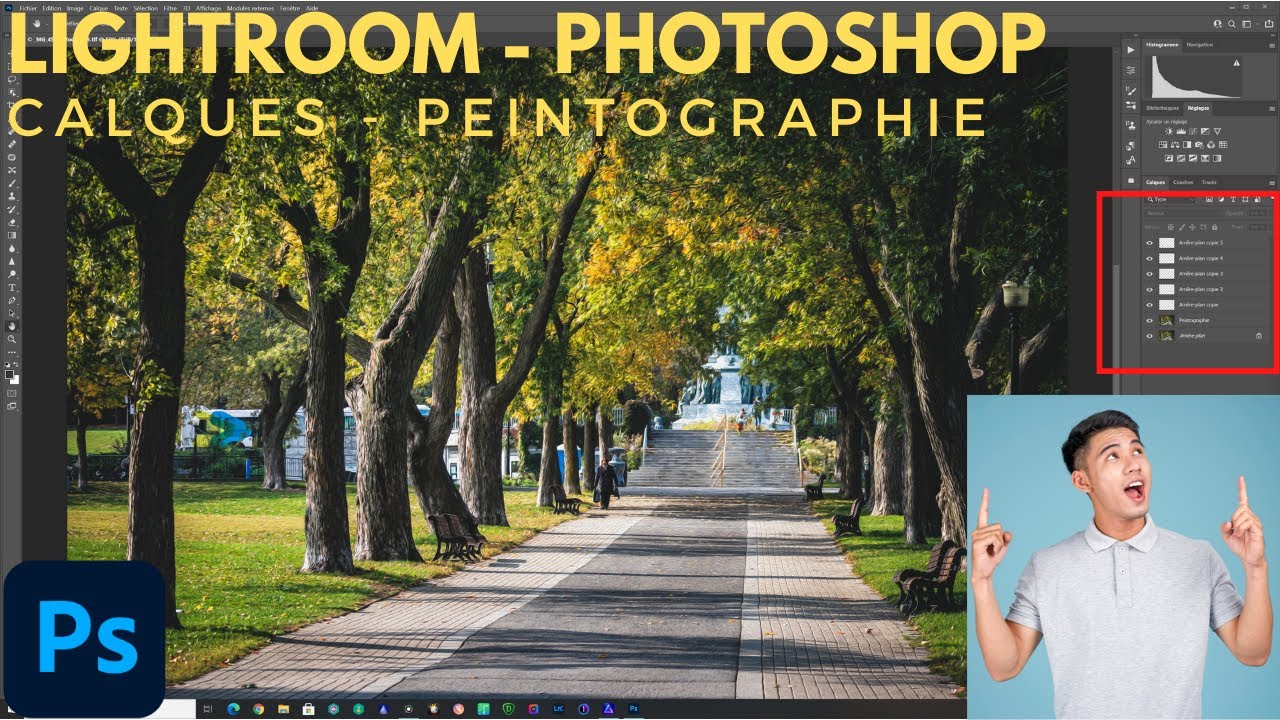Switch to the Bibliothèques tab
Screen dimensions: 1280x720
[1163, 108]
